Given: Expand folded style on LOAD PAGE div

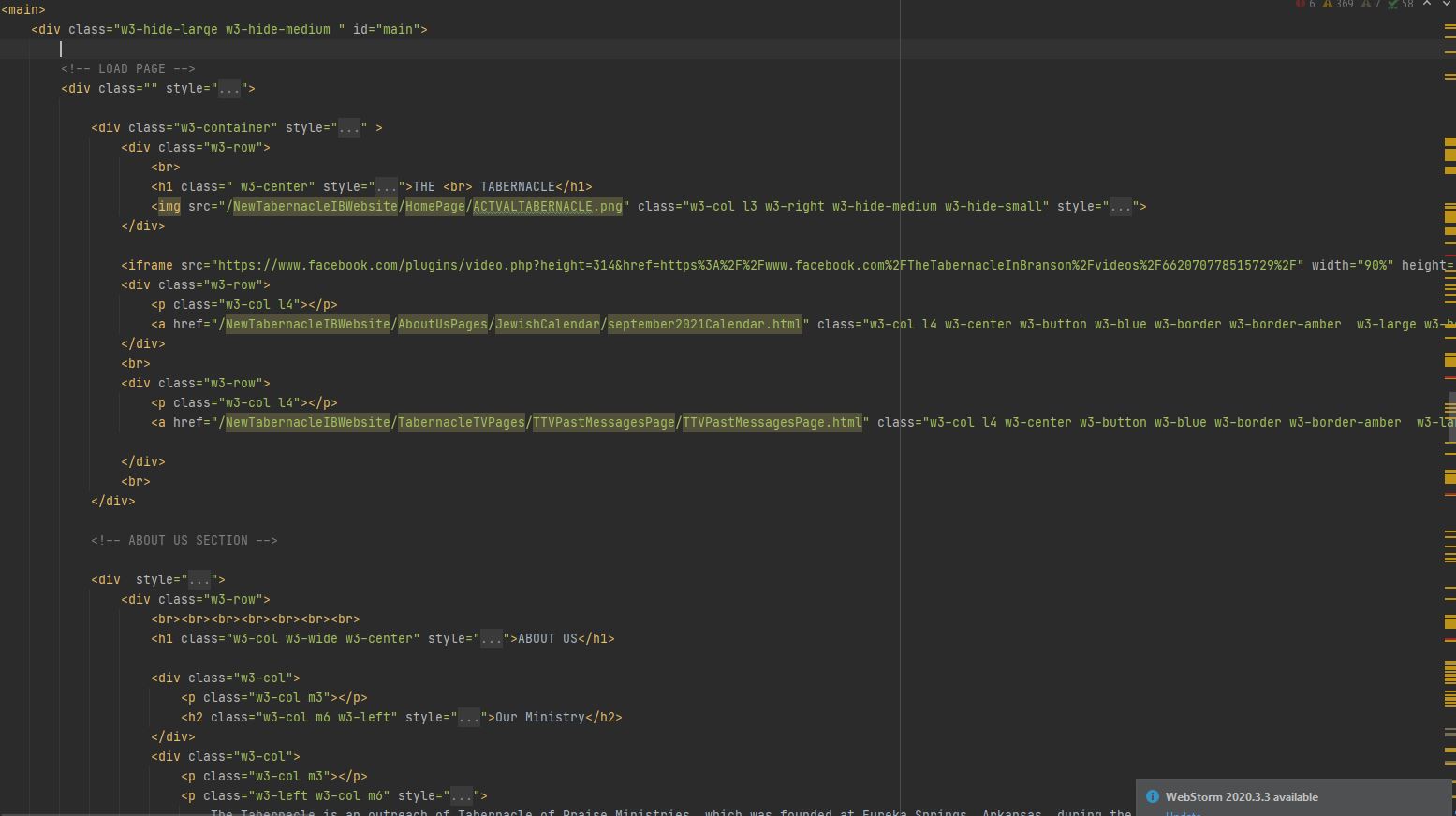Looking at the screenshot, I should click(229, 89).
